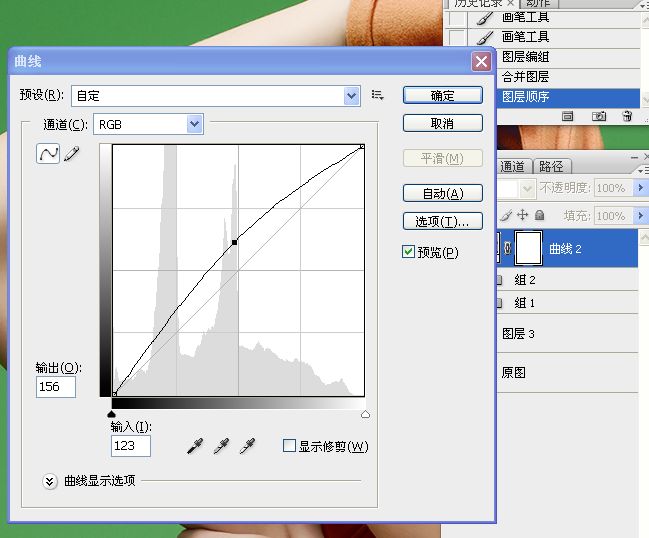
Task: Click the 自动(A) button
Action: pyautogui.click(x=442, y=193)
